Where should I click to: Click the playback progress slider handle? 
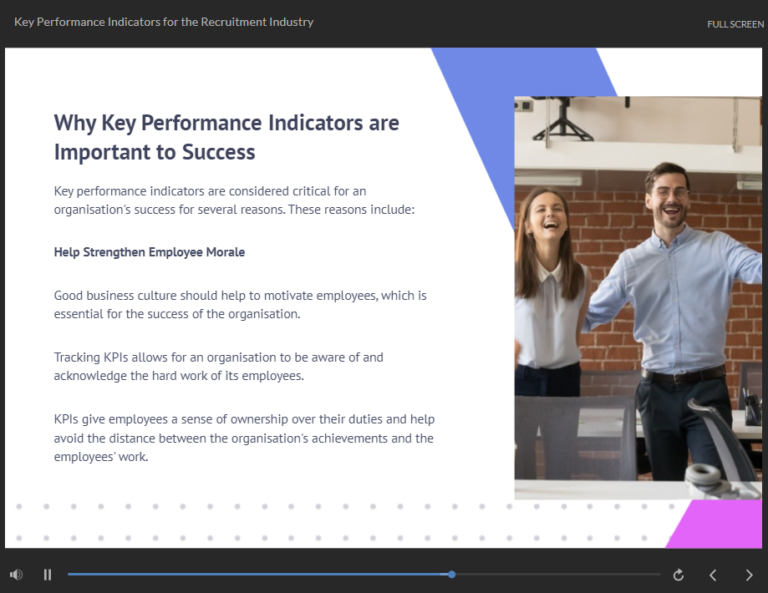coord(452,574)
